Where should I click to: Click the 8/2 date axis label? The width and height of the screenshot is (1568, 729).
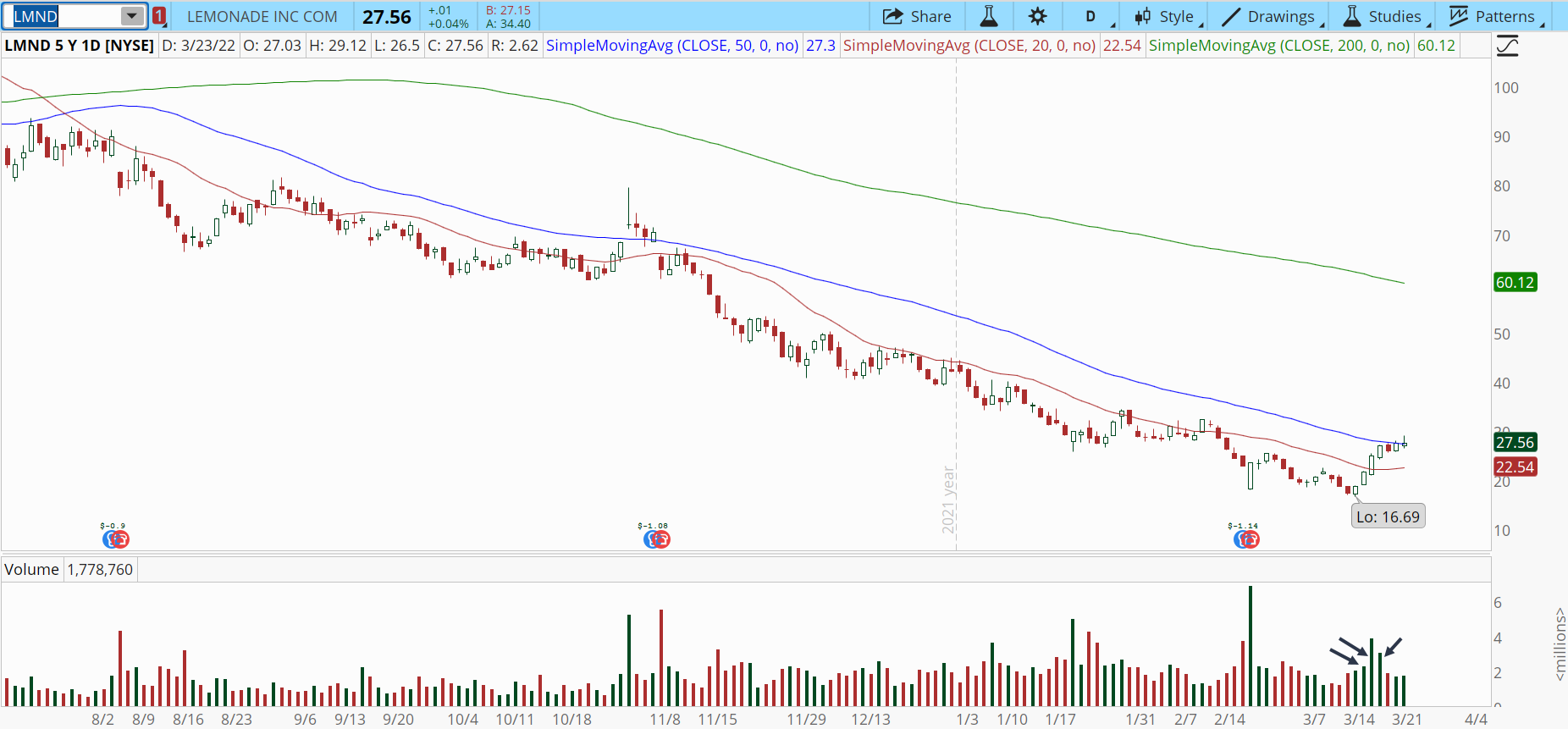(x=102, y=720)
